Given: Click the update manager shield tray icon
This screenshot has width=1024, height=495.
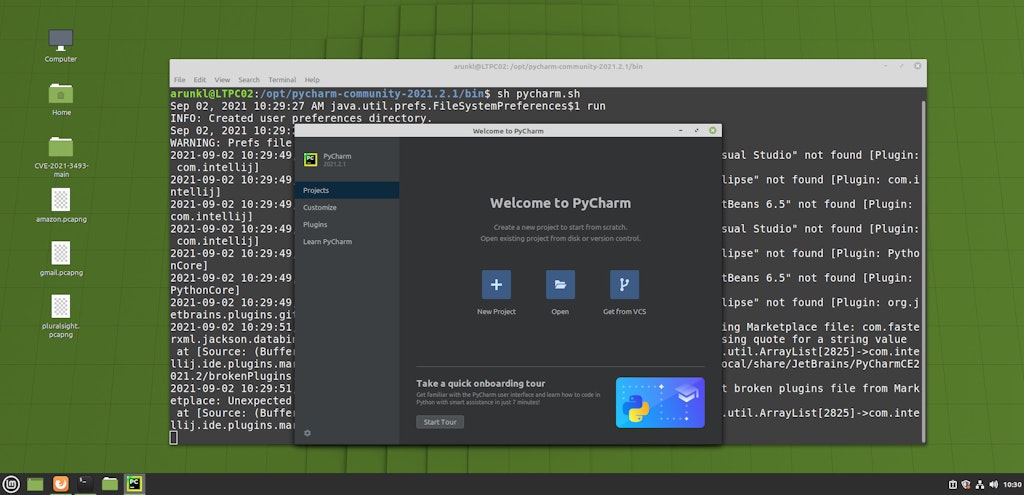Looking at the screenshot, I should [x=966, y=485].
